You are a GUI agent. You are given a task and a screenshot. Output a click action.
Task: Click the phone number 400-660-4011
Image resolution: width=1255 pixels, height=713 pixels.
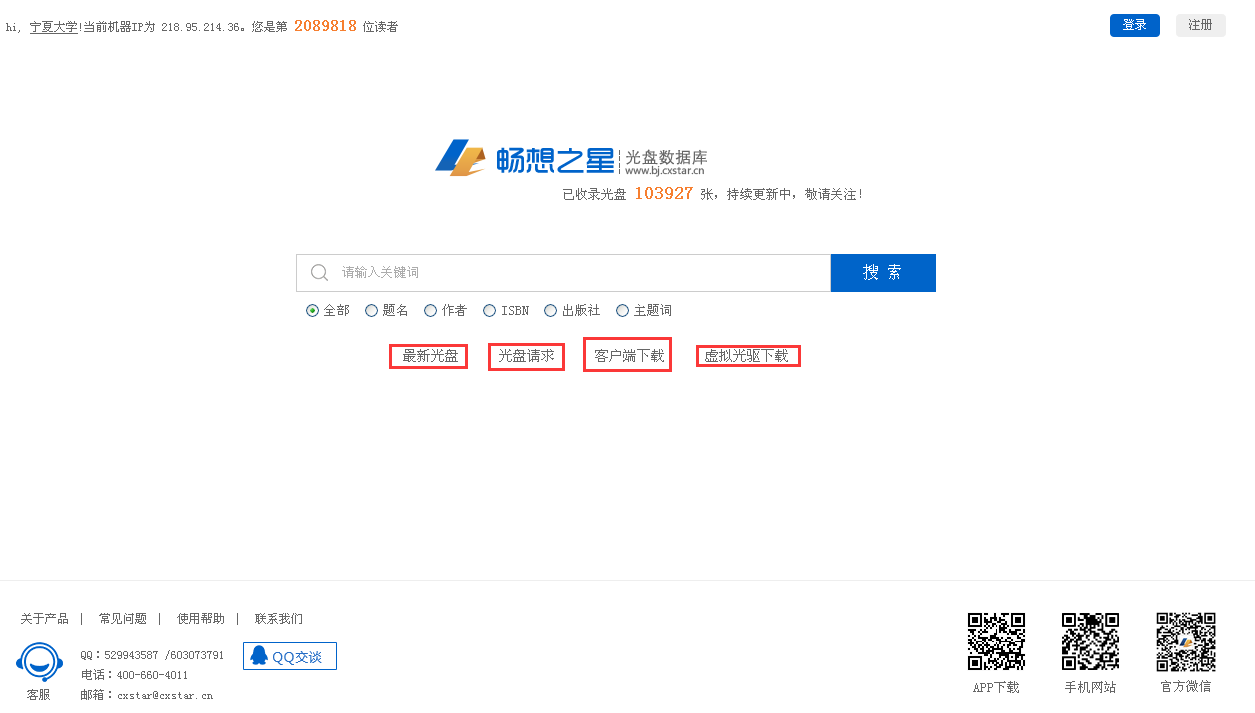pyautogui.click(x=152, y=675)
